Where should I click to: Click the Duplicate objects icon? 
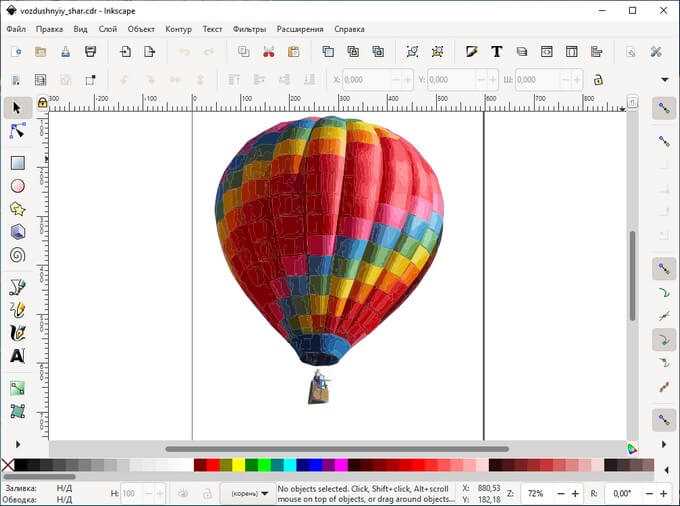click(328, 52)
